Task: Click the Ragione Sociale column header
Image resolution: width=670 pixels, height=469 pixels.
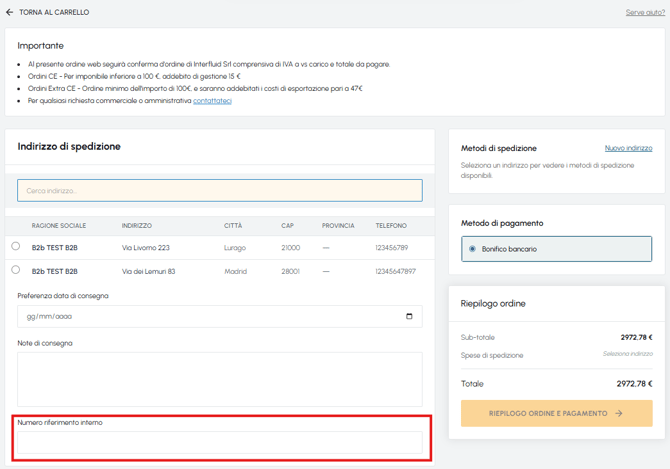Action: tap(59, 226)
